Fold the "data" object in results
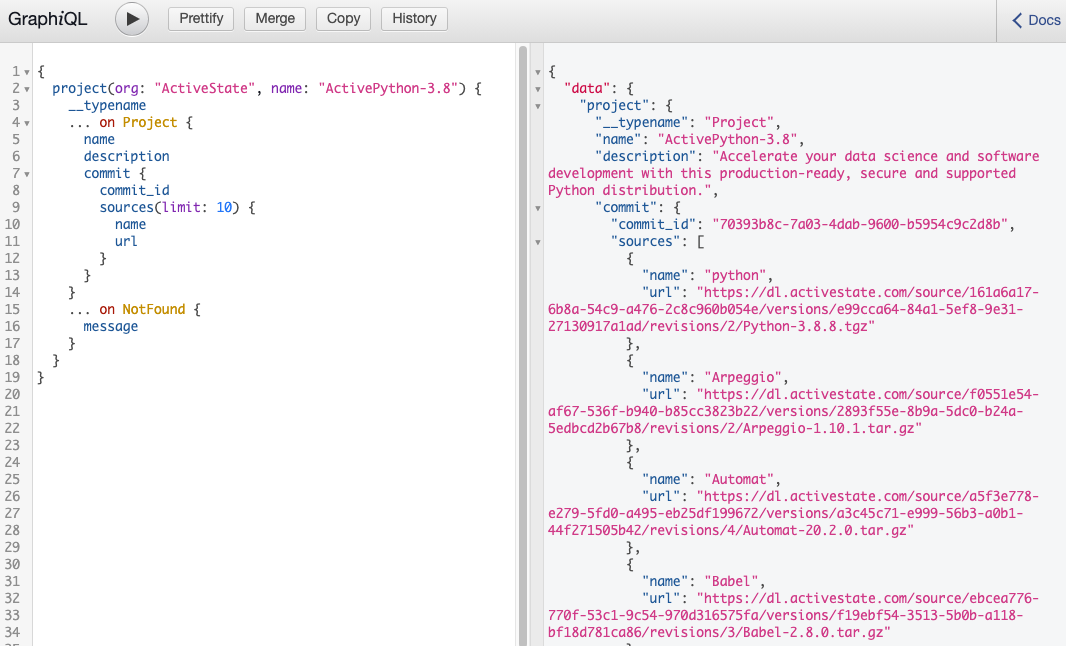The width and height of the screenshot is (1066, 646). tap(538, 89)
